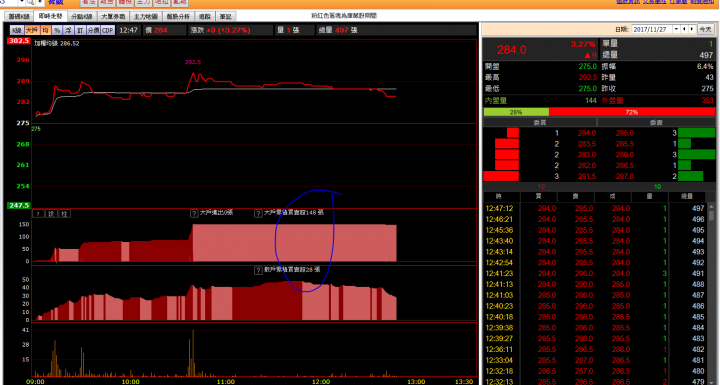This screenshot has width=720, height=385.
Task: Toggle the 大戶 indicator button
Action: tap(32, 30)
